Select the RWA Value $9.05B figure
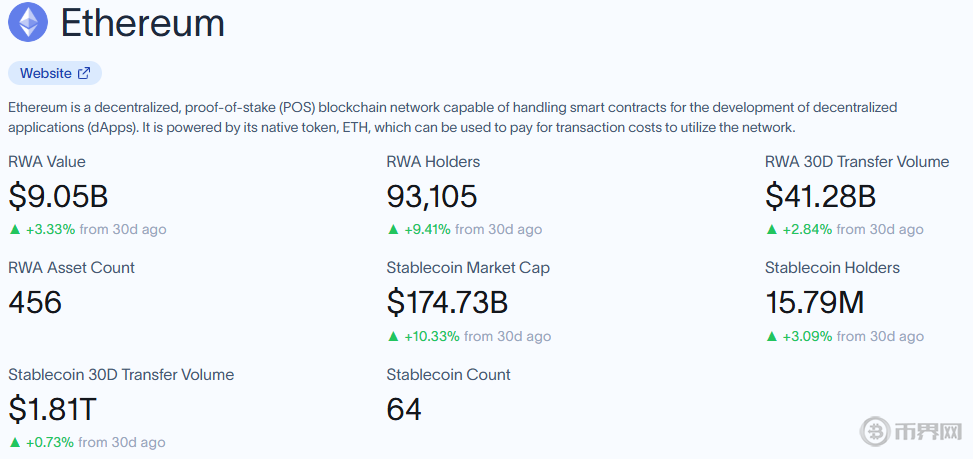Screen dimensions: 973x459 [57, 196]
